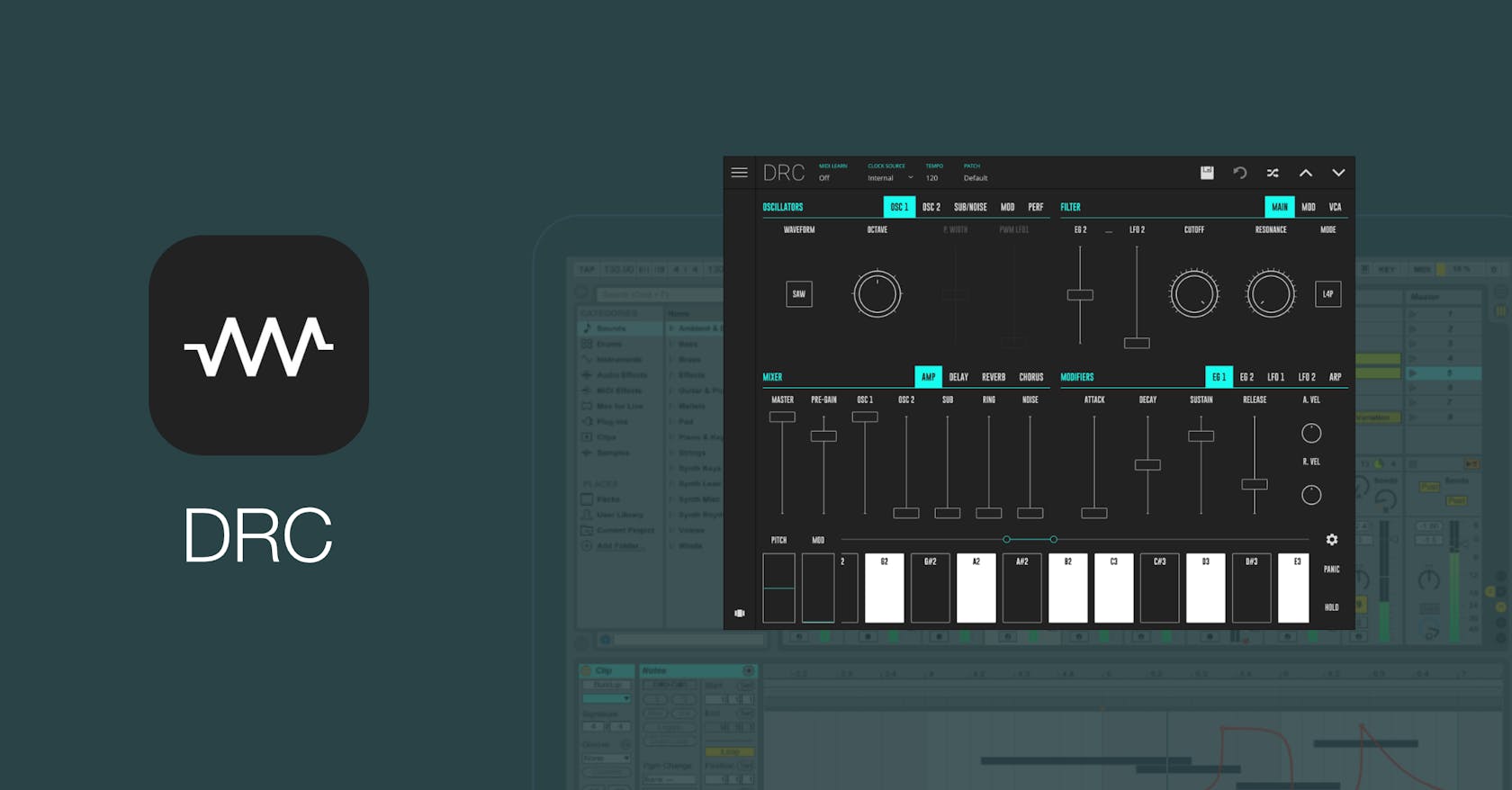The height and width of the screenshot is (790, 1512).
Task: Play the A#2 key
Action: (1022, 588)
